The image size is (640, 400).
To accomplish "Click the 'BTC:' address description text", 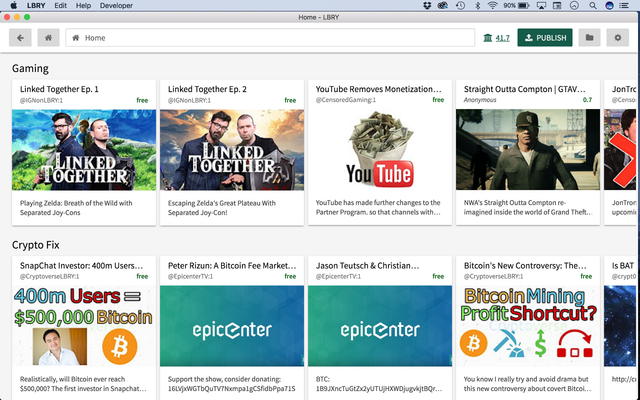I will click(378, 384).
